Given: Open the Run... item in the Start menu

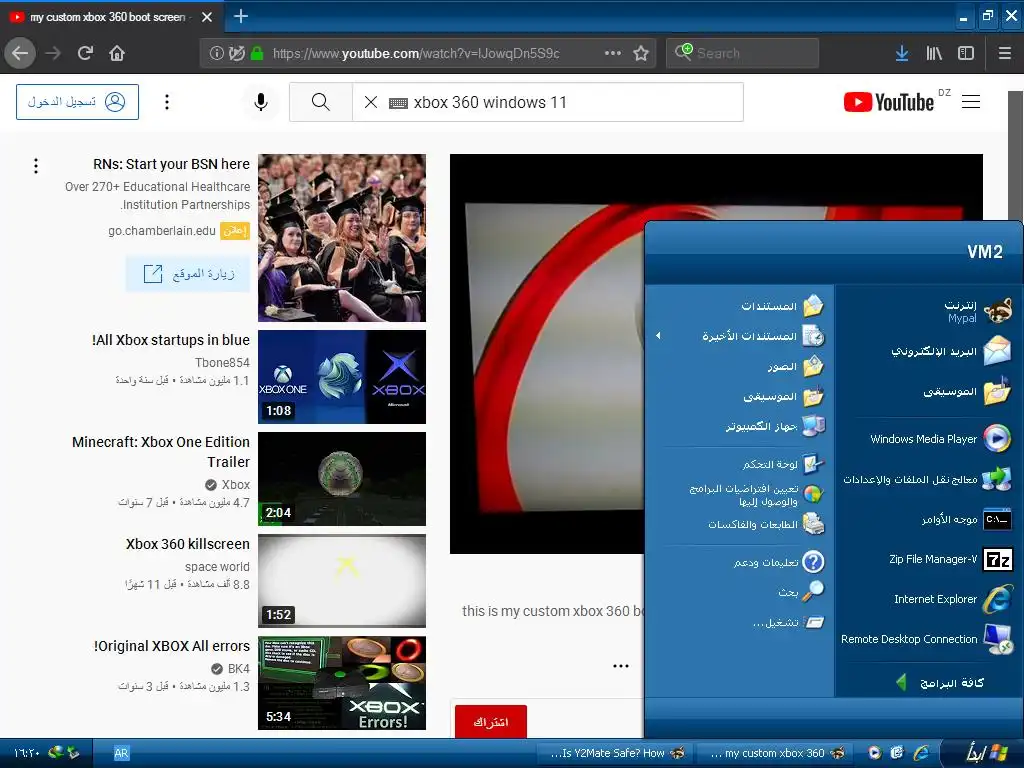Looking at the screenshot, I should [x=788, y=622].
